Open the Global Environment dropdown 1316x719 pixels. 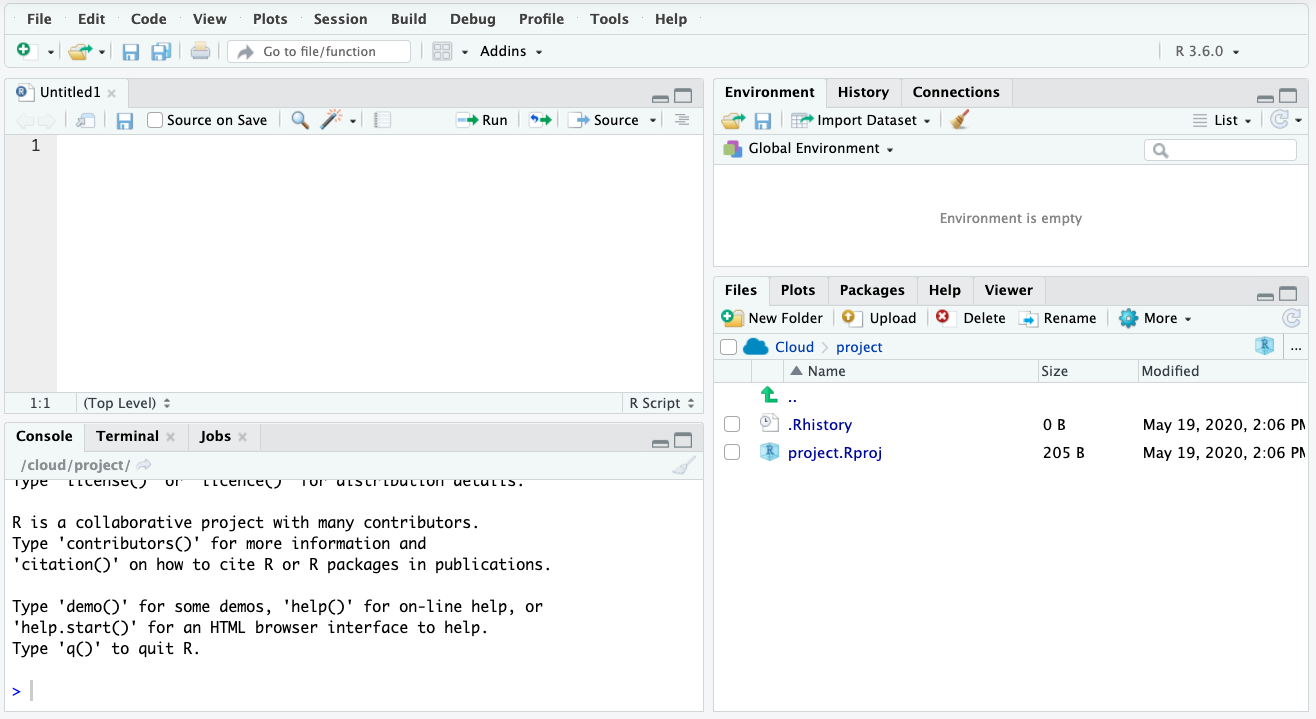point(820,148)
